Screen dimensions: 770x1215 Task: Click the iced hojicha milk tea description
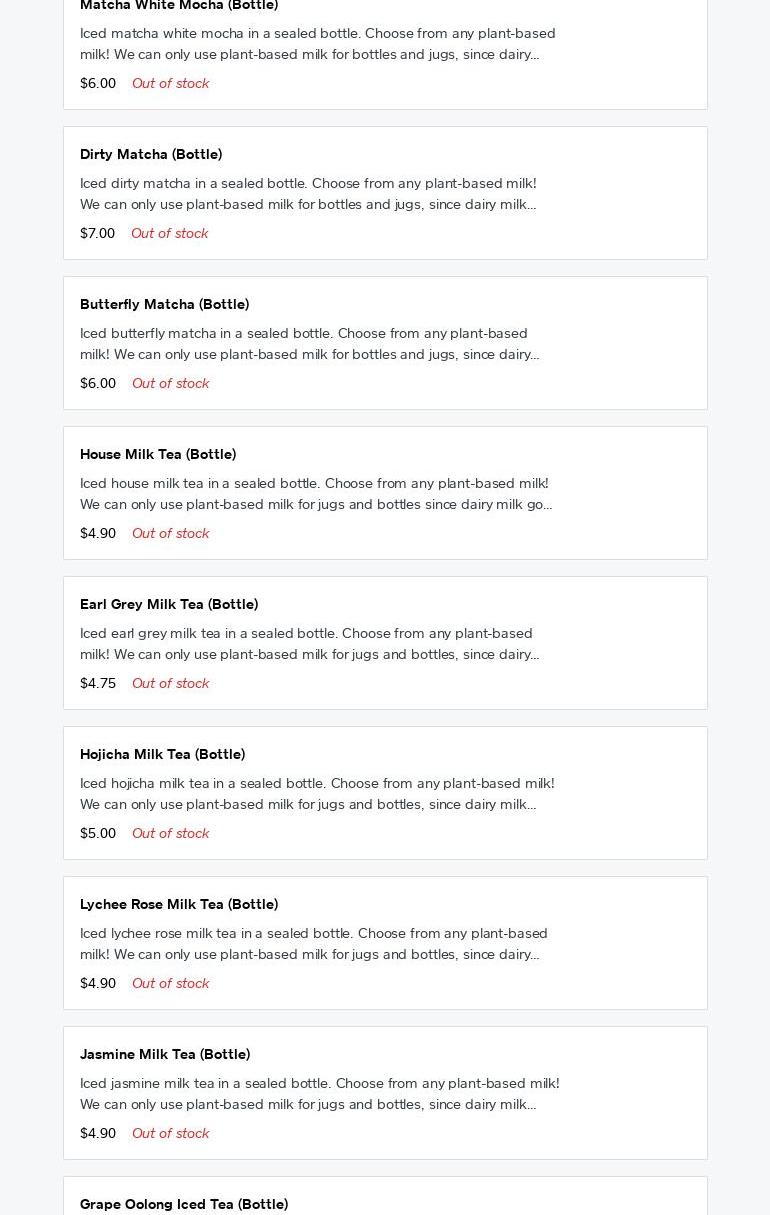(317, 794)
